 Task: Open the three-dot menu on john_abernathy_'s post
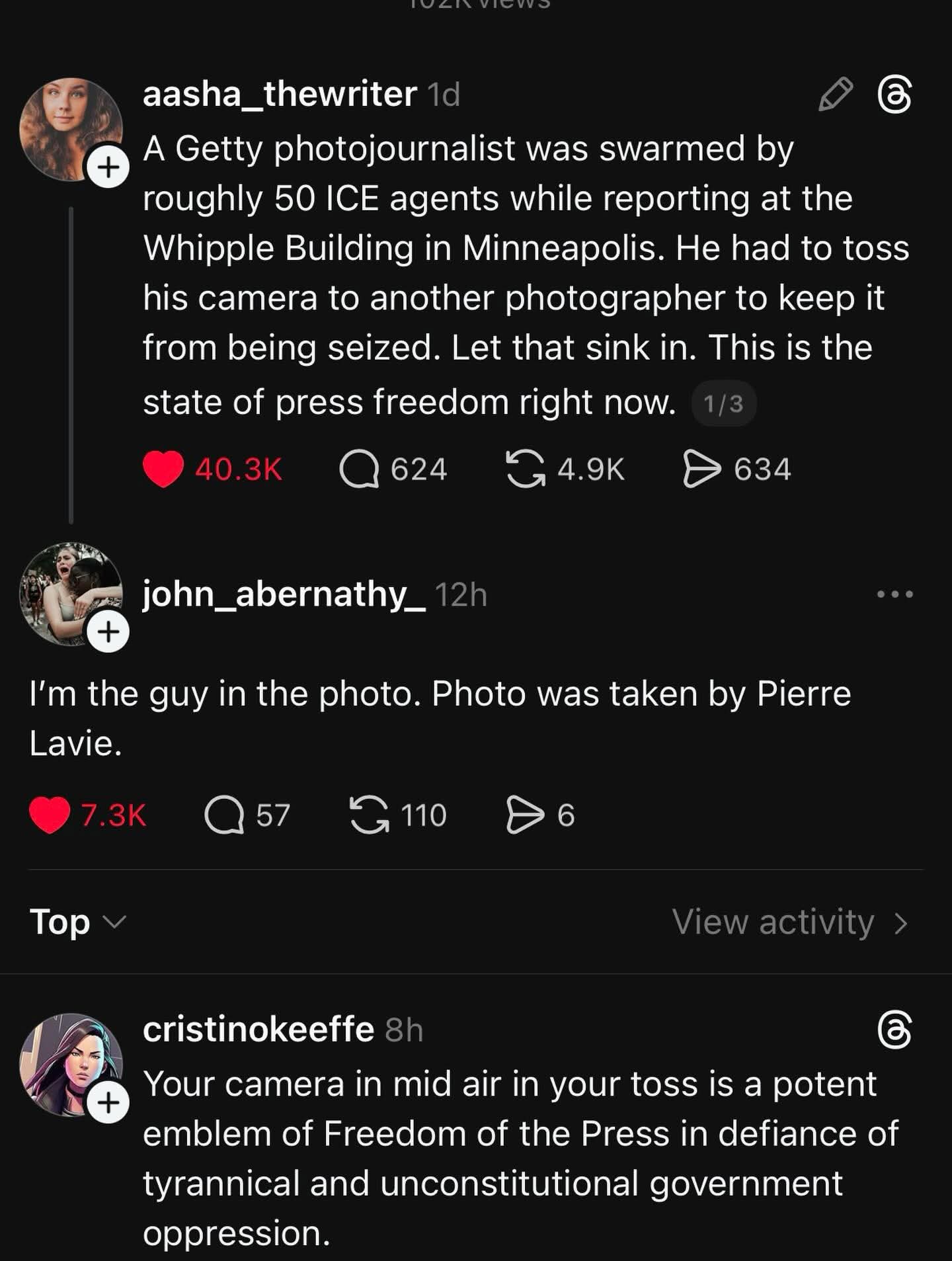895,594
